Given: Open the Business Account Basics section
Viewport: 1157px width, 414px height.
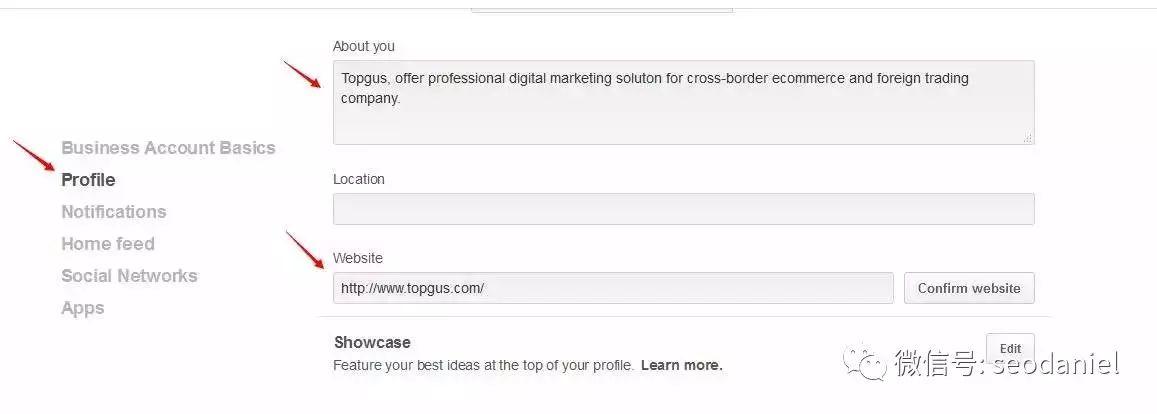Looking at the screenshot, I should point(168,148).
